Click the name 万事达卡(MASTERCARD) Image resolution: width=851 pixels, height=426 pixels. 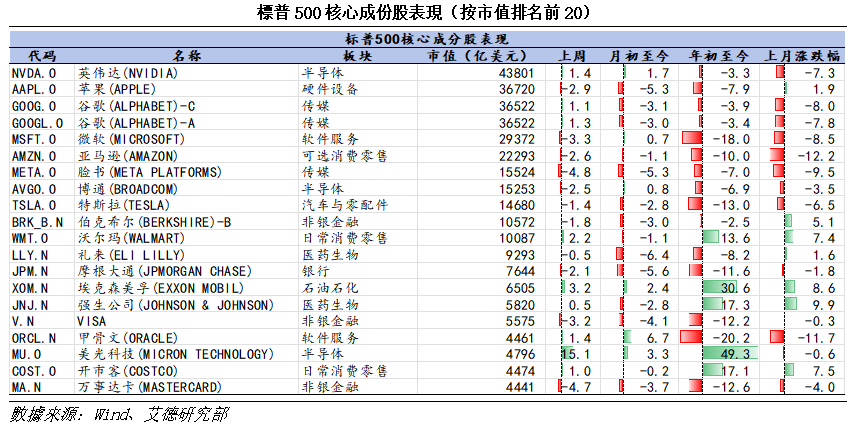point(150,387)
